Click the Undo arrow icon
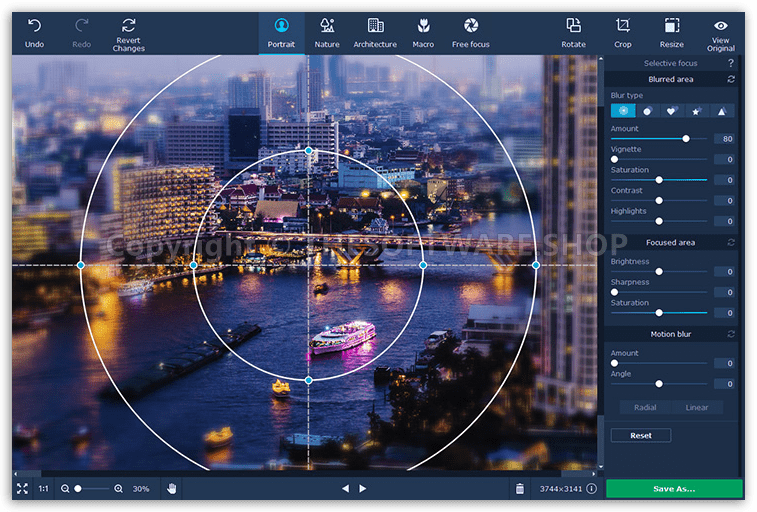The width and height of the screenshot is (757, 512). click(34, 25)
